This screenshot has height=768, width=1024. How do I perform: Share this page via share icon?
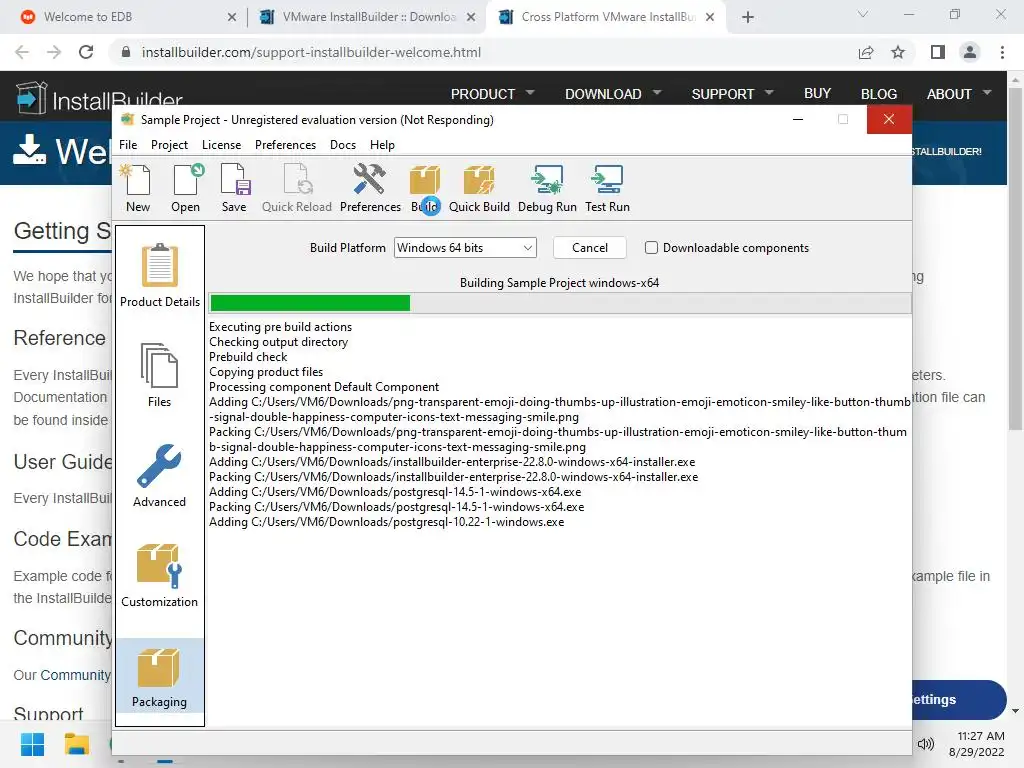pyautogui.click(x=865, y=52)
